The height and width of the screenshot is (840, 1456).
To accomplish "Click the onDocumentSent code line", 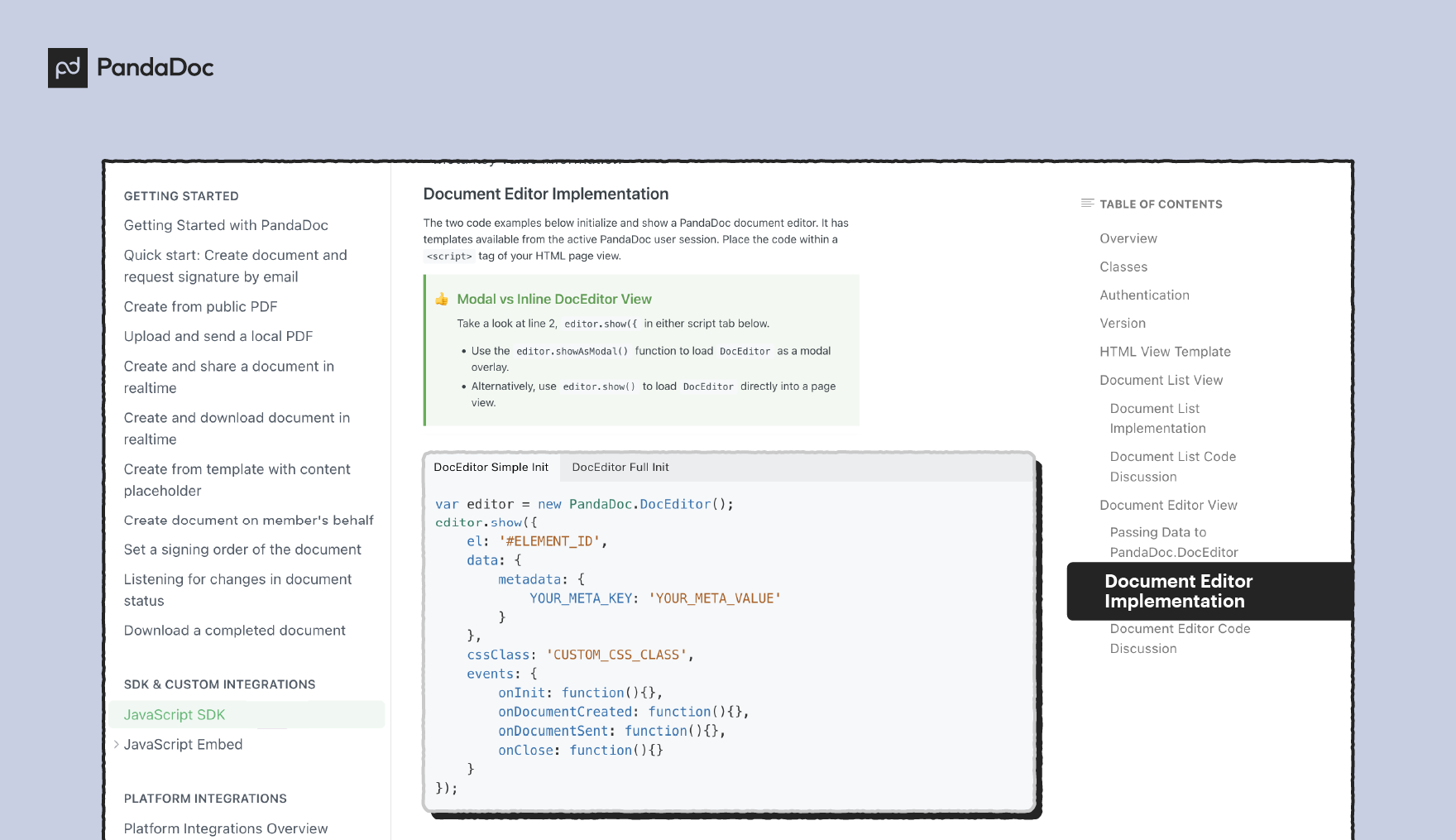I will pos(612,731).
